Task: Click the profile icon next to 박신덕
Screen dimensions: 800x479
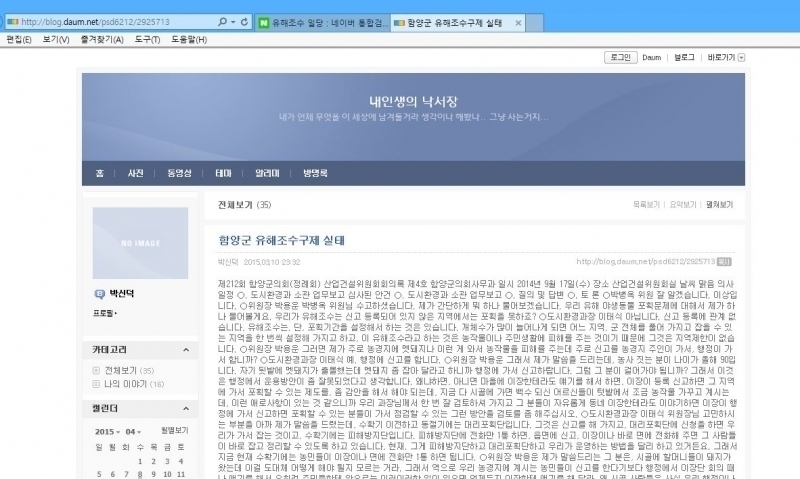Action: tap(100, 294)
